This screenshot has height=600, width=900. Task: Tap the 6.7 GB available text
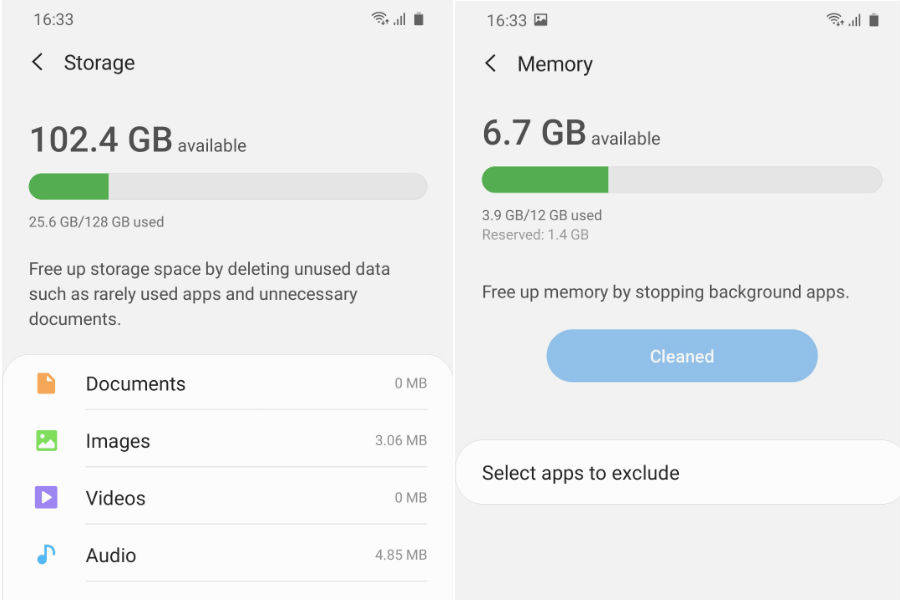pos(571,133)
